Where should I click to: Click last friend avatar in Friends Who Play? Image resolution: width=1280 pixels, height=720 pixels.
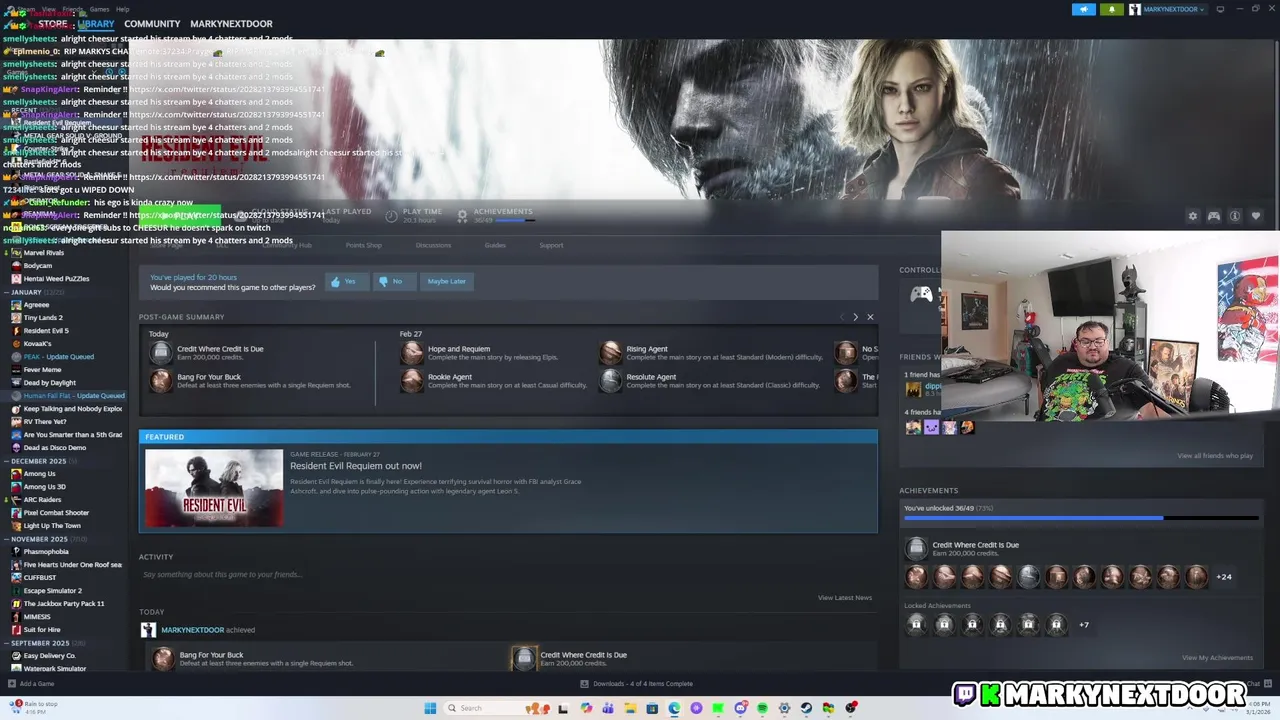click(967, 428)
